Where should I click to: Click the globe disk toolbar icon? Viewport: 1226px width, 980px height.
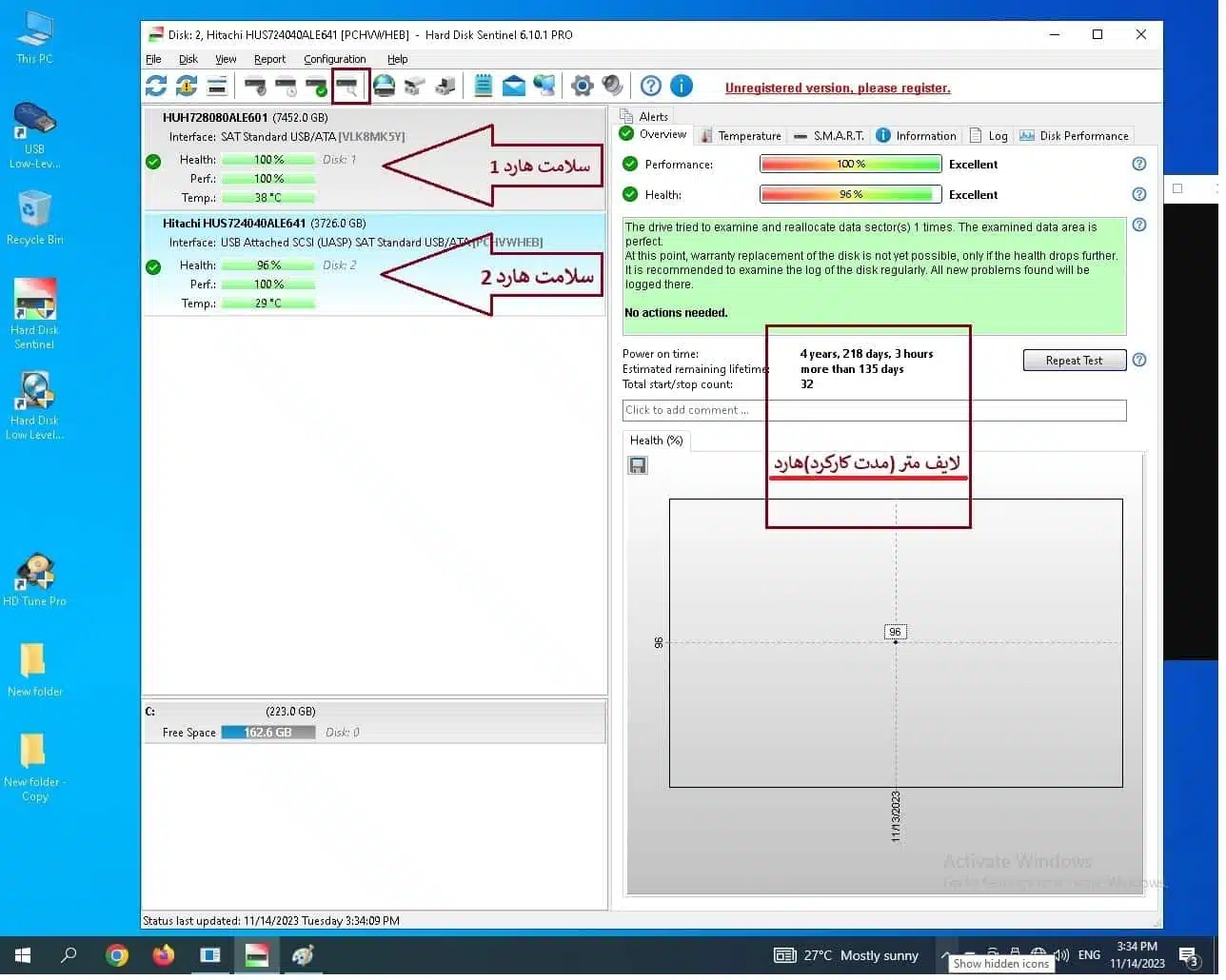[x=384, y=87]
